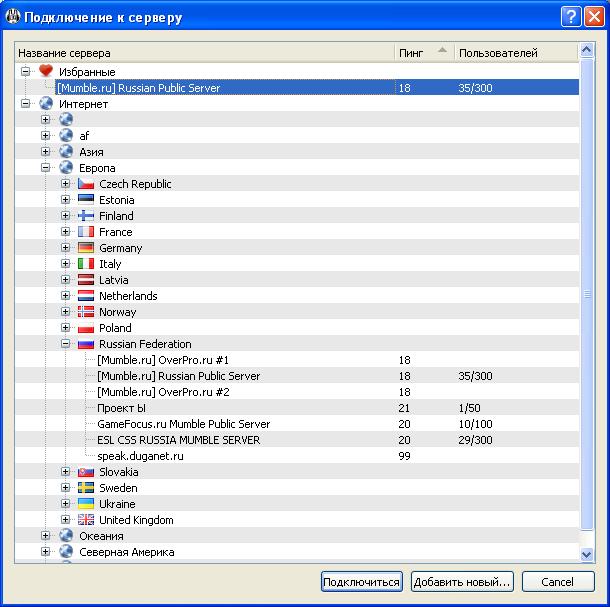This screenshot has width=610, height=607.
Task: Click the Ukraine flag icon
Action: (x=86, y=504)
